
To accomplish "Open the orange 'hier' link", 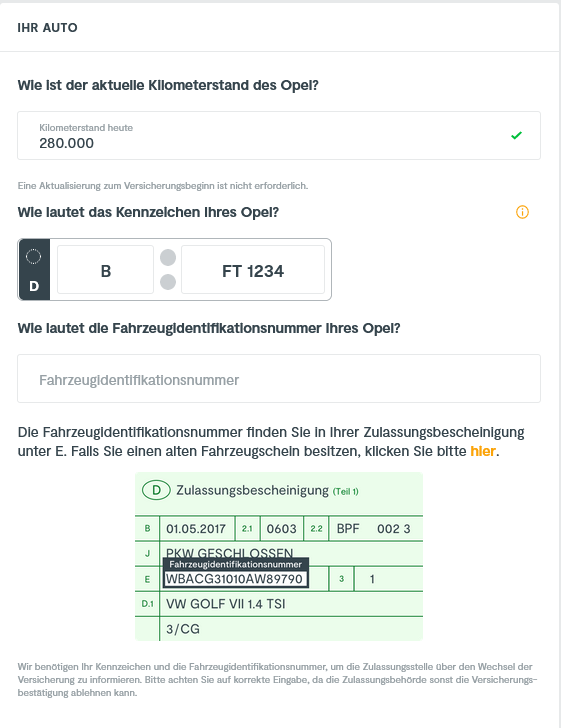I will 483,451.
